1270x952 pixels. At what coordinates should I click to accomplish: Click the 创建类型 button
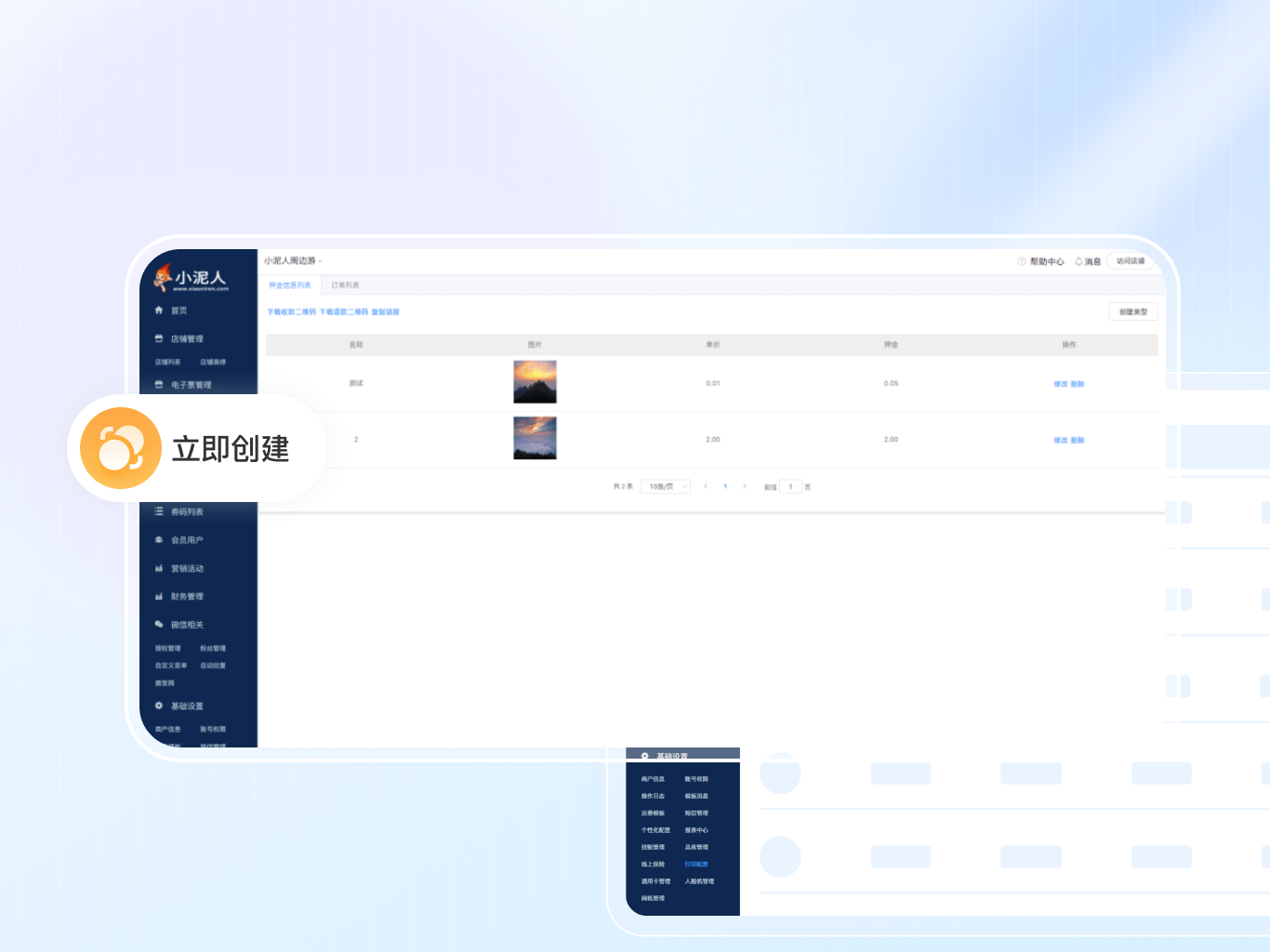[1132, 312]
